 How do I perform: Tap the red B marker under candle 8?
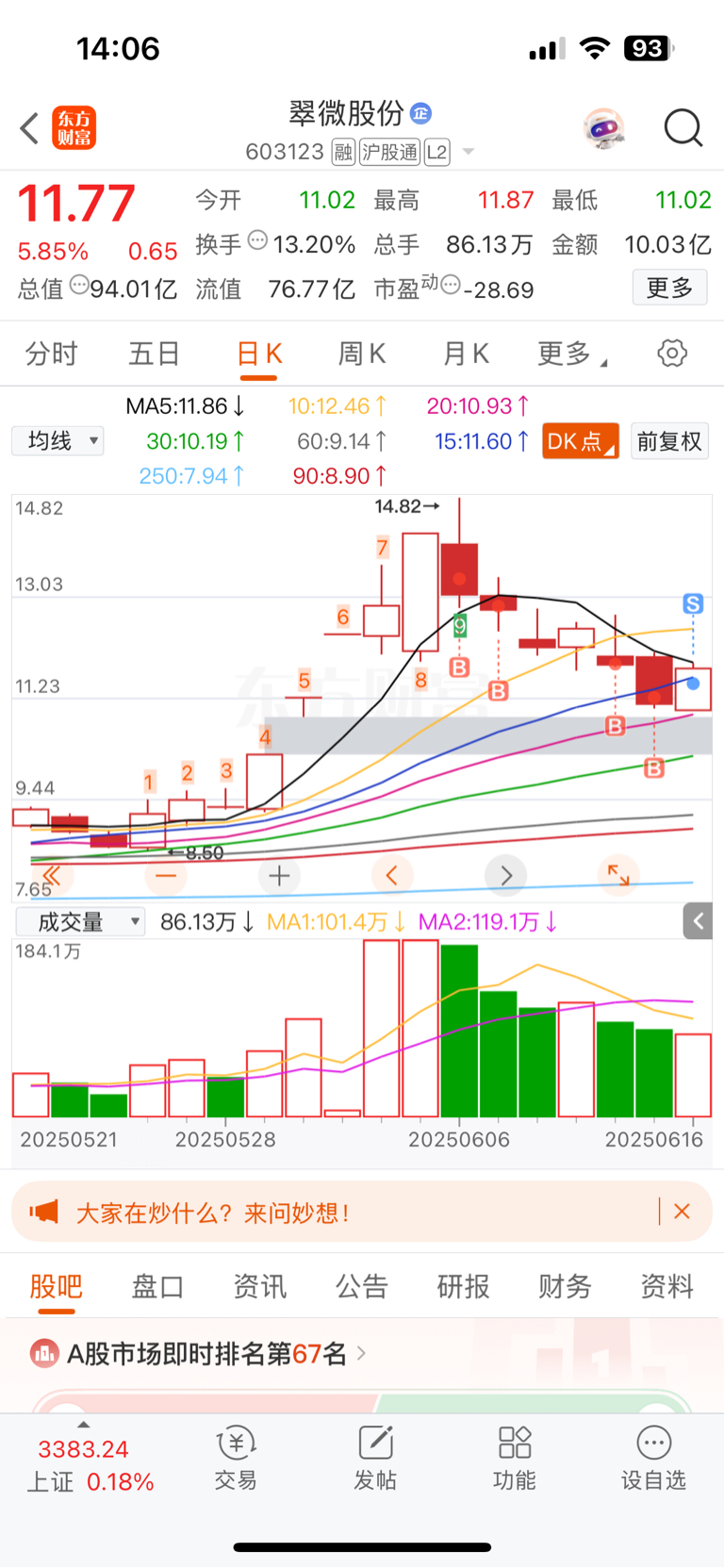459,668
